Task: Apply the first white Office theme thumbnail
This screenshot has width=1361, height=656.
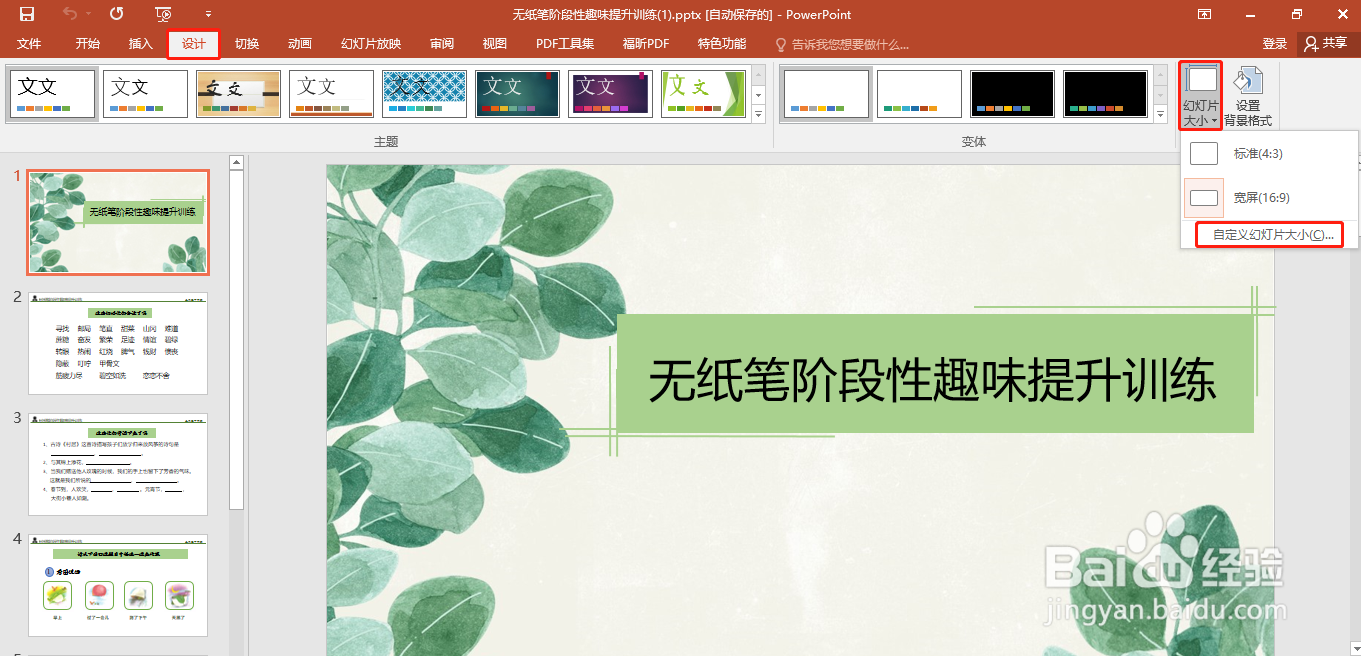Action: coord(53,93)
